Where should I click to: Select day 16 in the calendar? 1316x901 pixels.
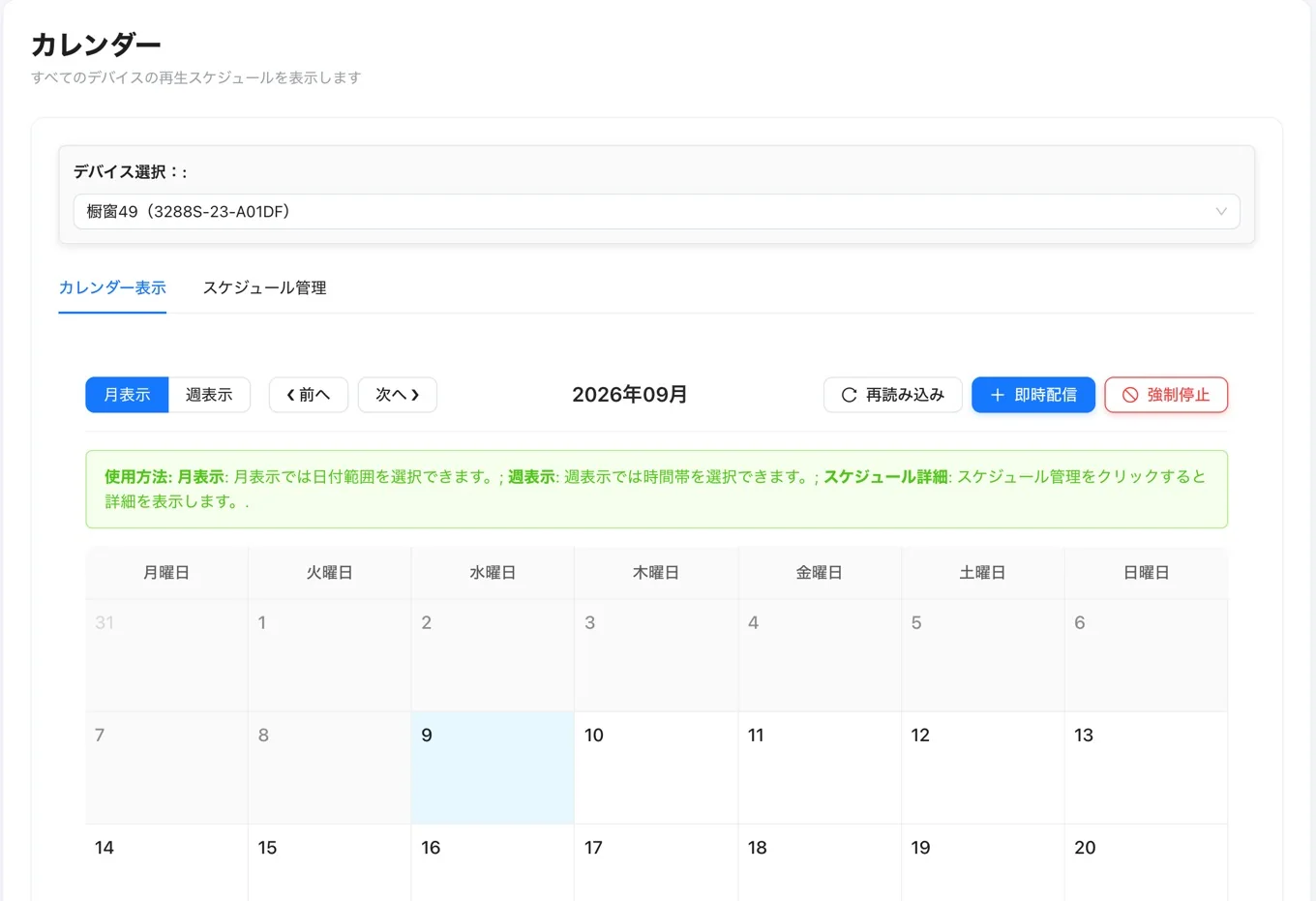pyautogui.click(x=493, y=863)
